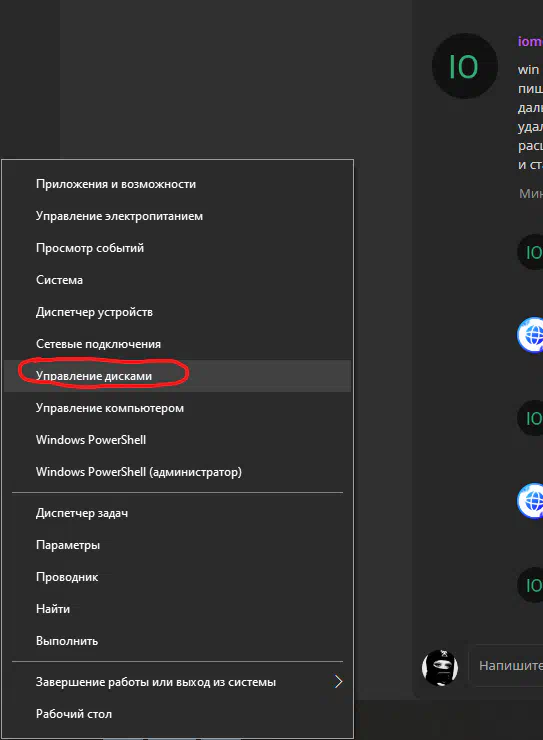543x740 pixels.
Task: Open Диспетчер задач
Action: click(177, 513)
